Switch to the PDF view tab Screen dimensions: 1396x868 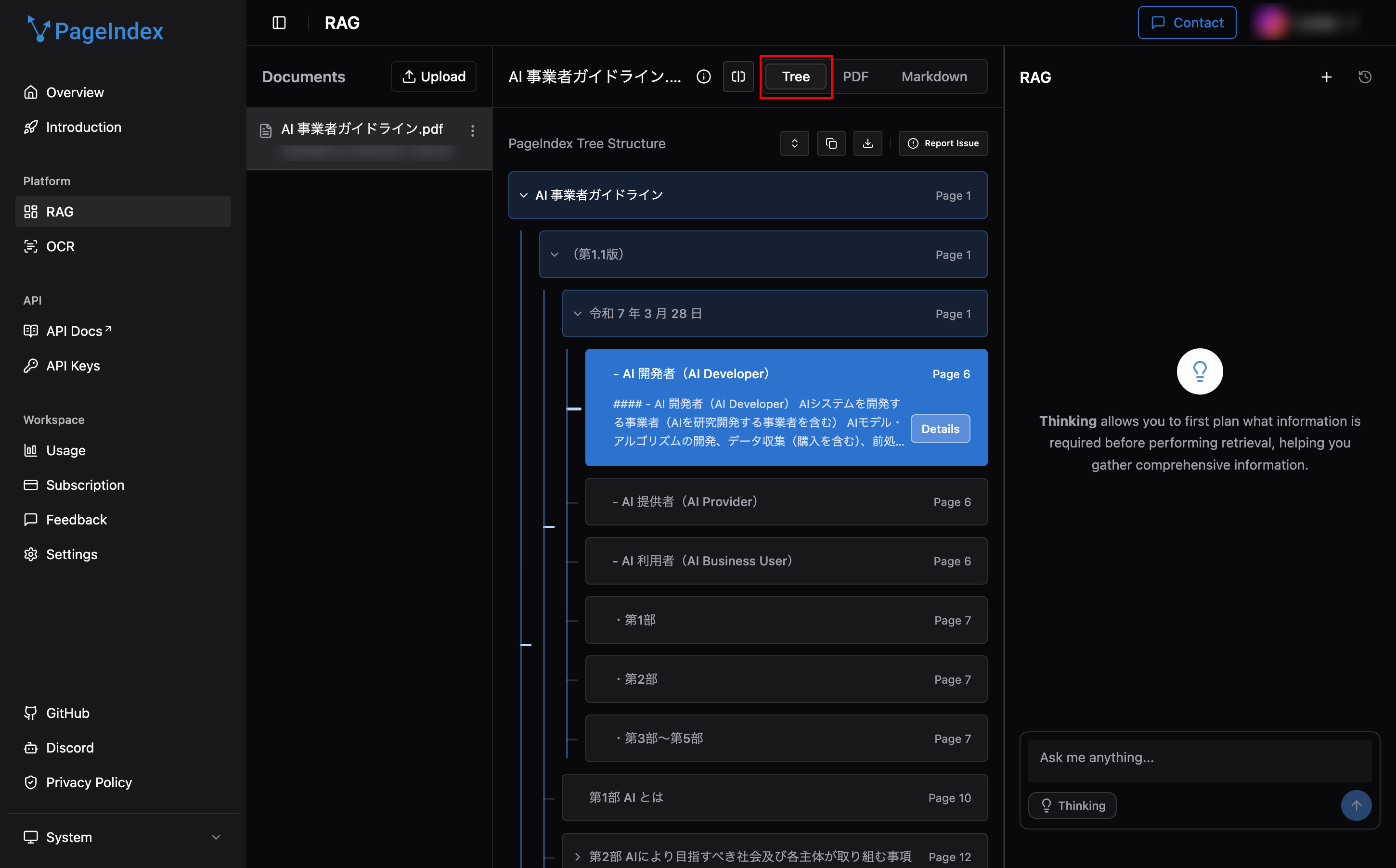pos(855,77)
